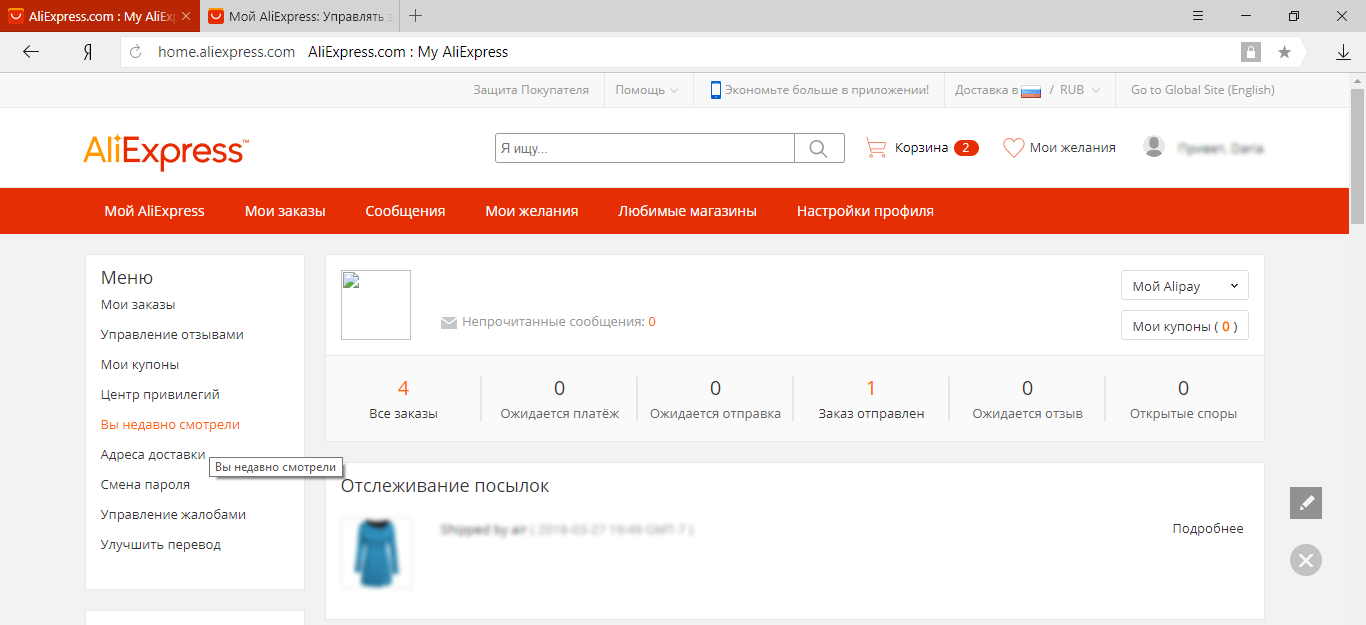Select Настройки профиля in navigation bar
The width and height of the screenshot is (1366, 625).
tap(865, 211)
